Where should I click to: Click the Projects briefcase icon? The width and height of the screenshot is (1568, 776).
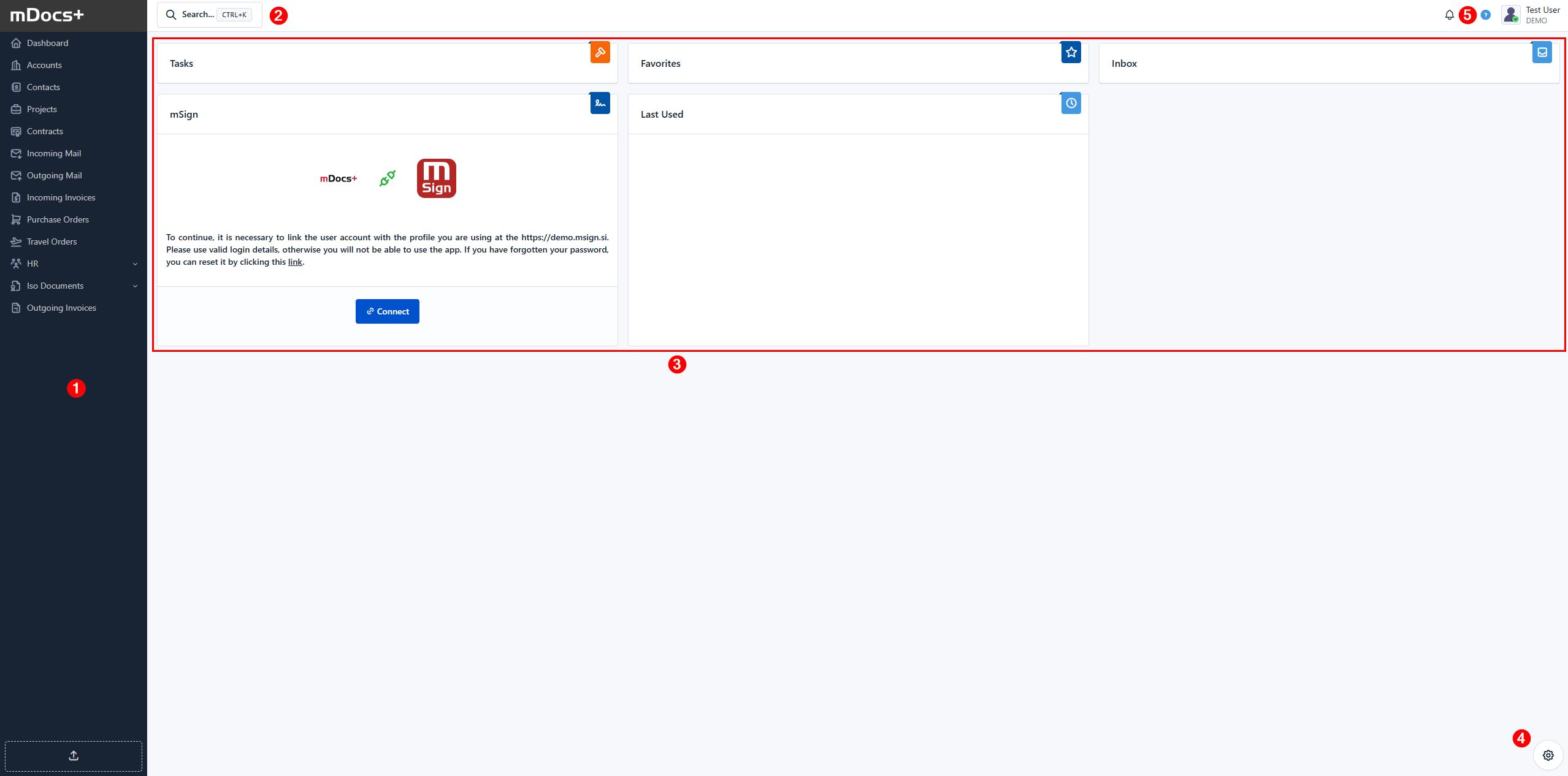tap(16, 109)
